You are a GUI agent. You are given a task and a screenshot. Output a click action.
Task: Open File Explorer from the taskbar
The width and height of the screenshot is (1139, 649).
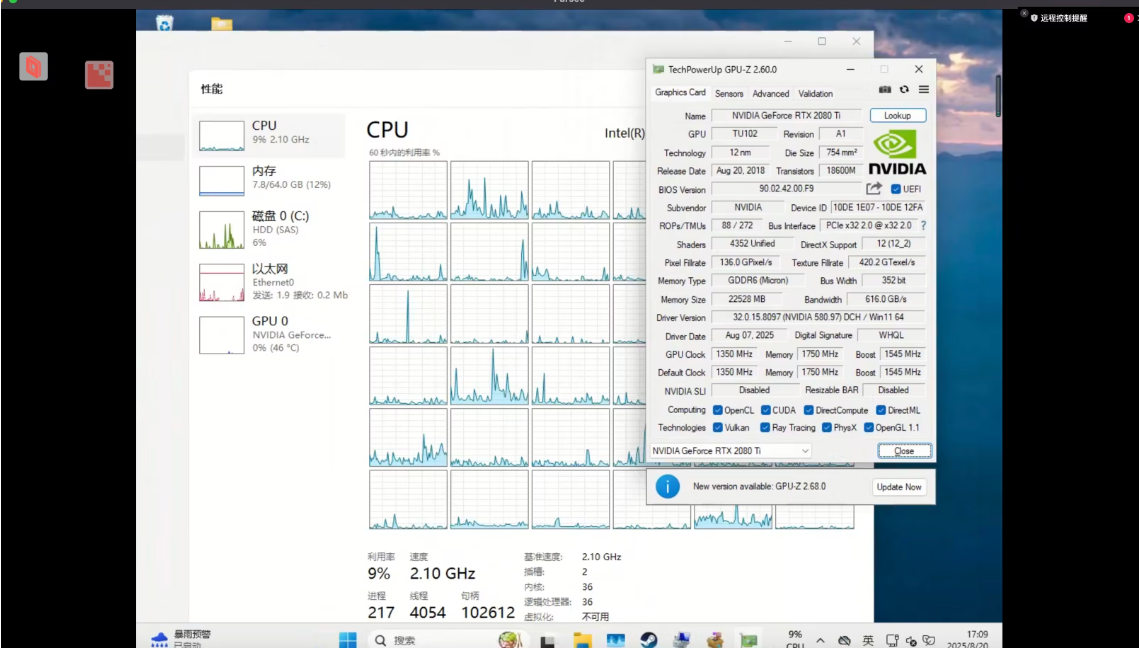[x=582, y=640]
